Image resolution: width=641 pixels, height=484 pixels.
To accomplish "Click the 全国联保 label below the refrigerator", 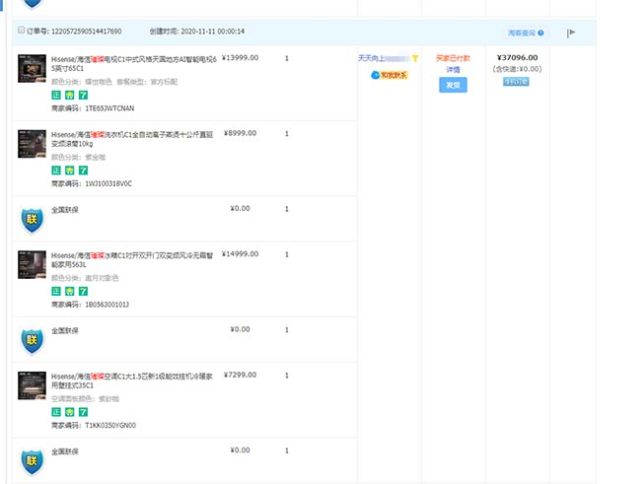I will 65,331.
